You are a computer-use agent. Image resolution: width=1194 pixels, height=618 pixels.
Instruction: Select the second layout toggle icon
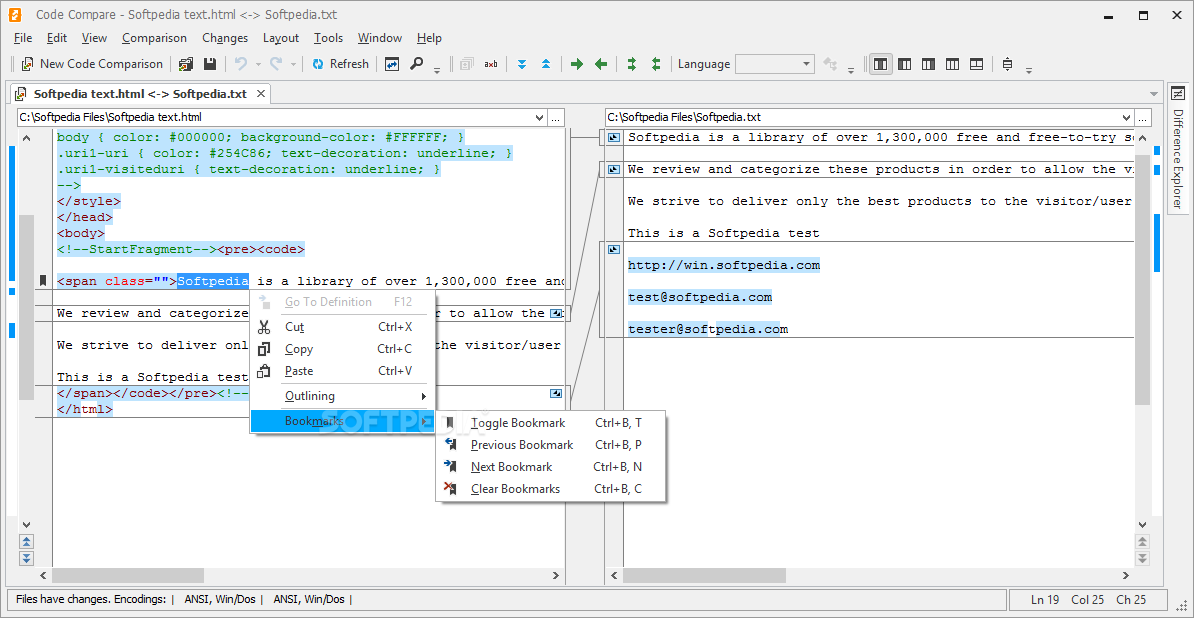(905, 64)
